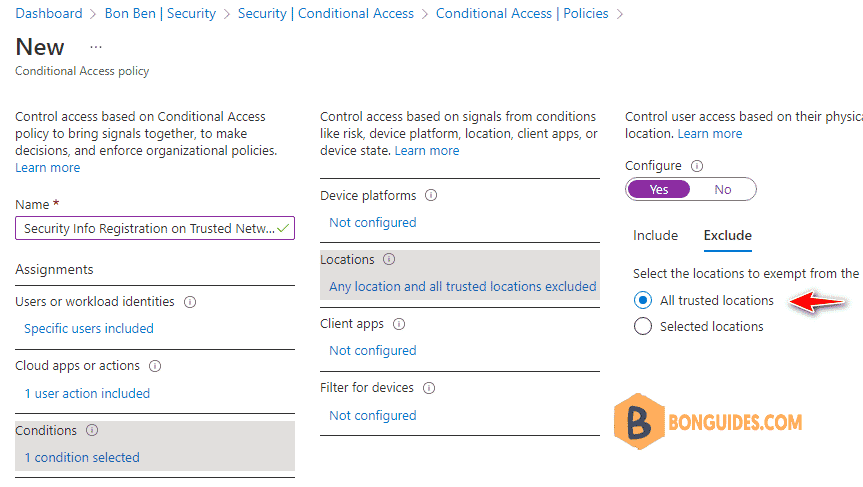Click the info icon beside Locations

(x=389, y=259)
